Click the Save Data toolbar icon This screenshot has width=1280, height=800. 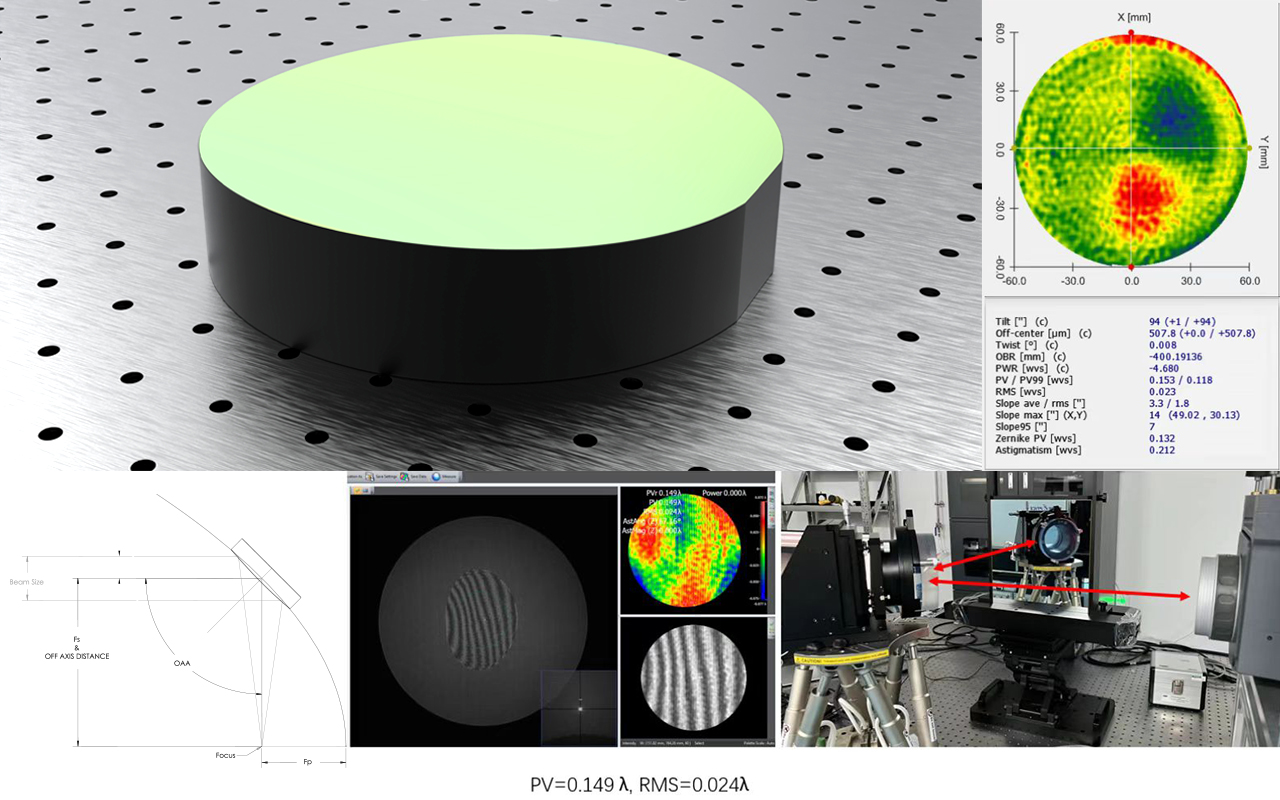pyautogui.click(x=406, y=477)
